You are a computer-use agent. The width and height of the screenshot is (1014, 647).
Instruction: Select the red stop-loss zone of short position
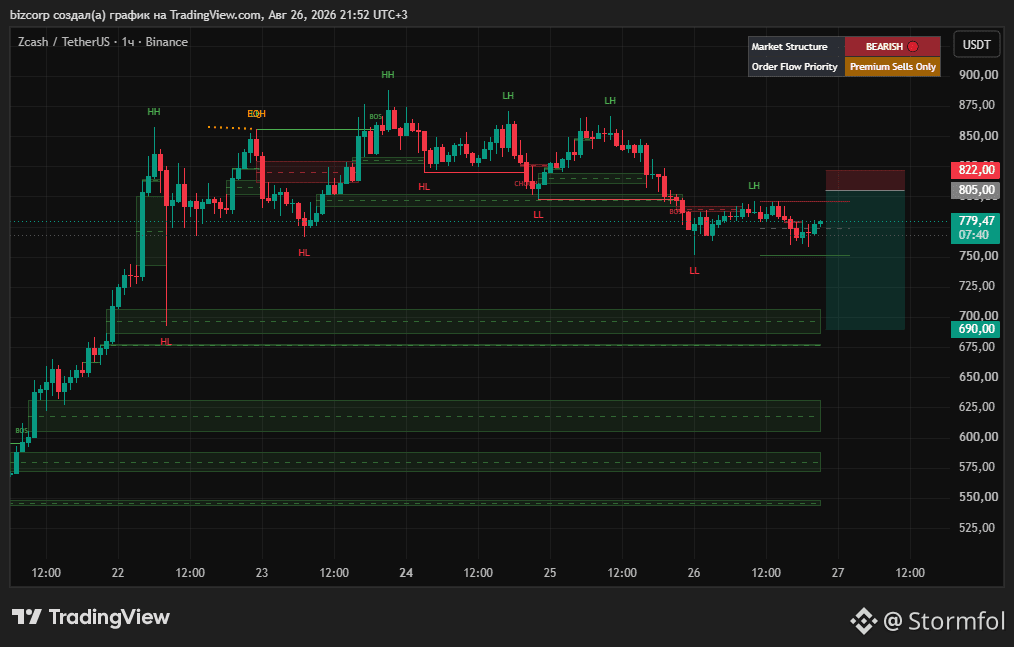click(x=865, y=180)
